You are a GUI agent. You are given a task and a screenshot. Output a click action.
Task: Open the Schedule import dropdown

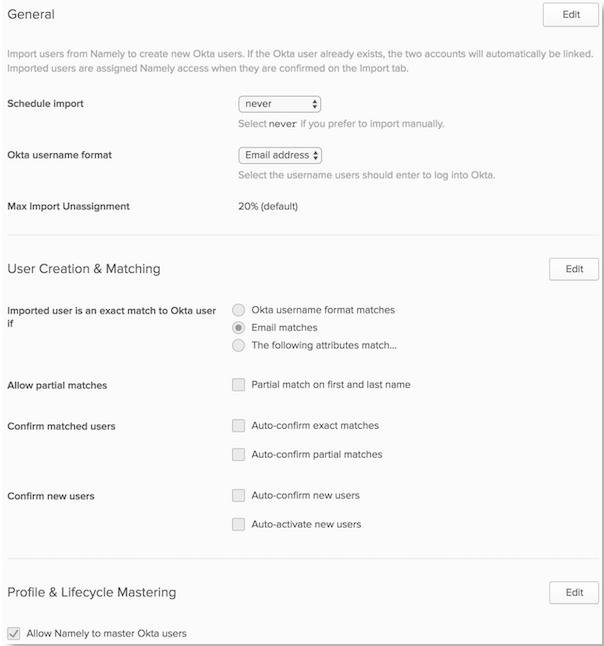(280, 104)
